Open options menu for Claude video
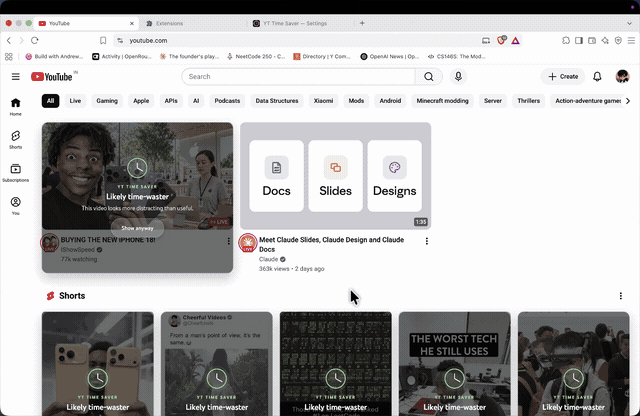The image size is (640, 416). (427, 241)
